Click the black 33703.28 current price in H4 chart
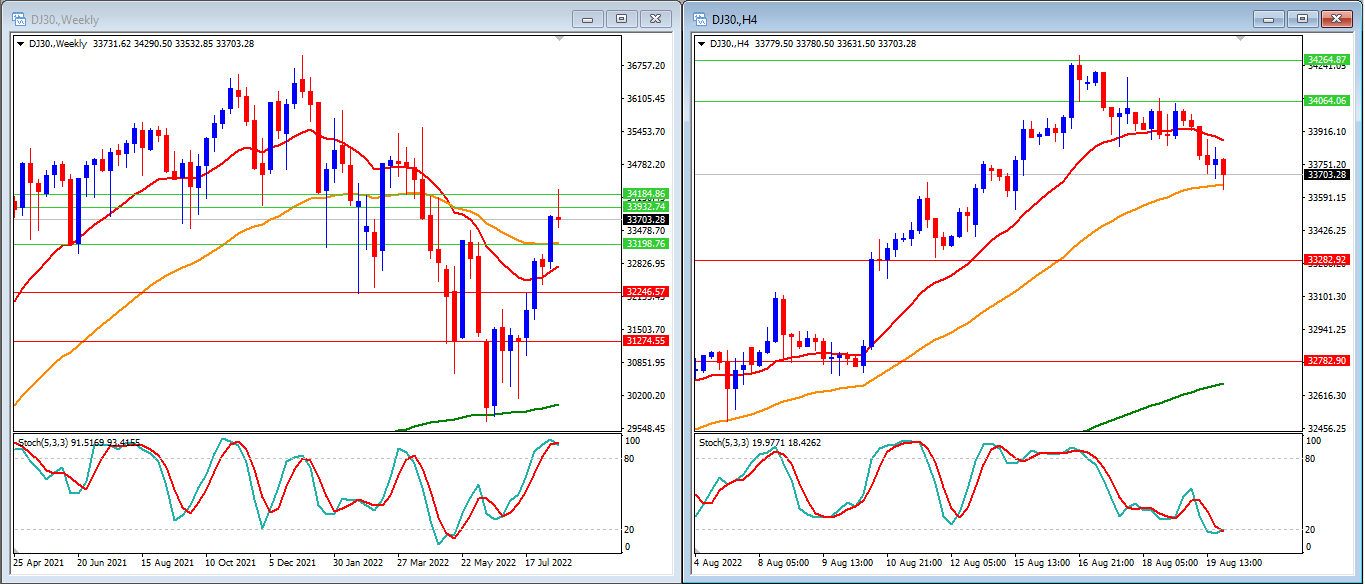The image size is (1365, 584). (x=1328, y=174)
